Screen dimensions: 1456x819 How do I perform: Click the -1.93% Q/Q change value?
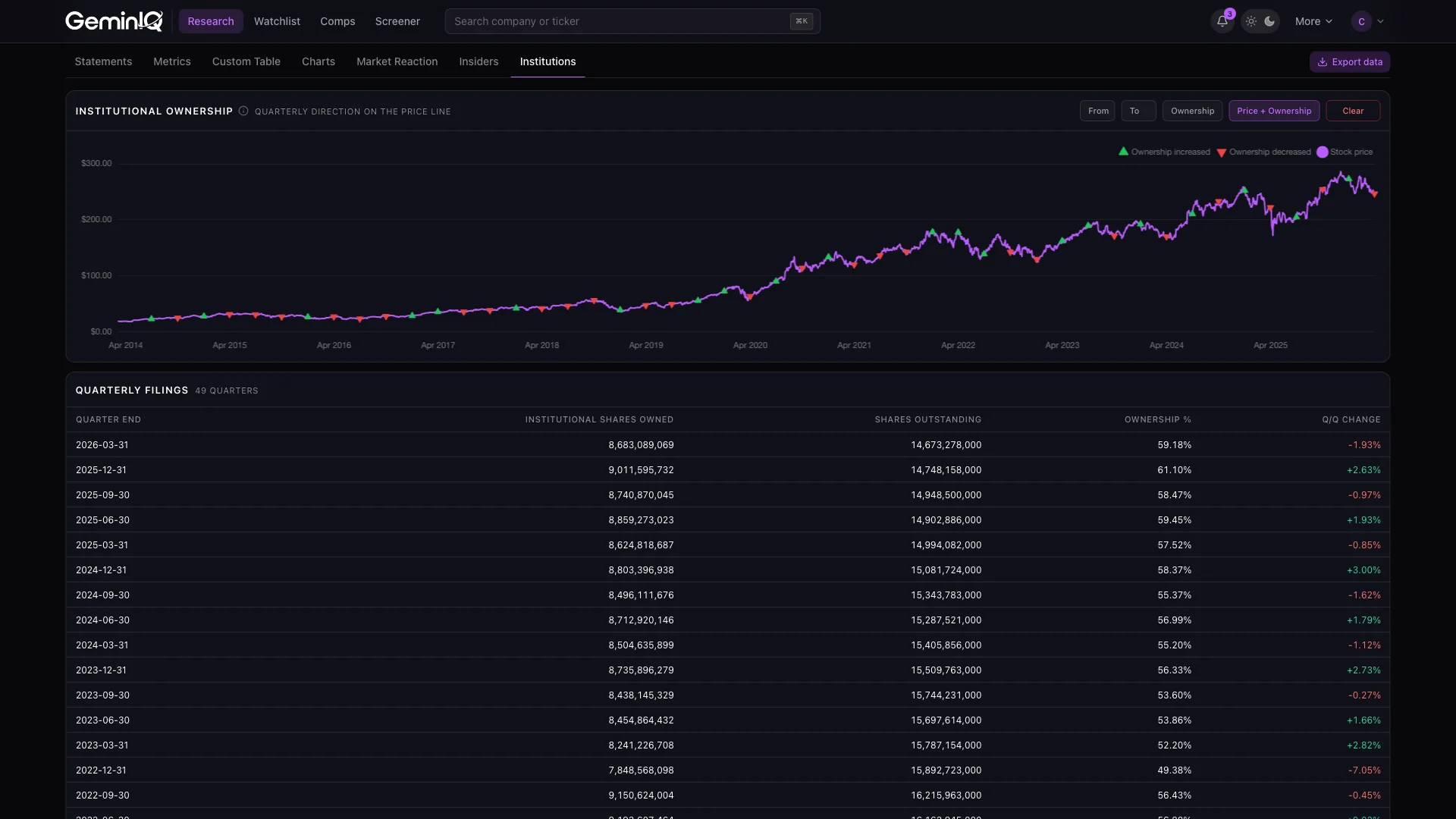(1364, 445)
